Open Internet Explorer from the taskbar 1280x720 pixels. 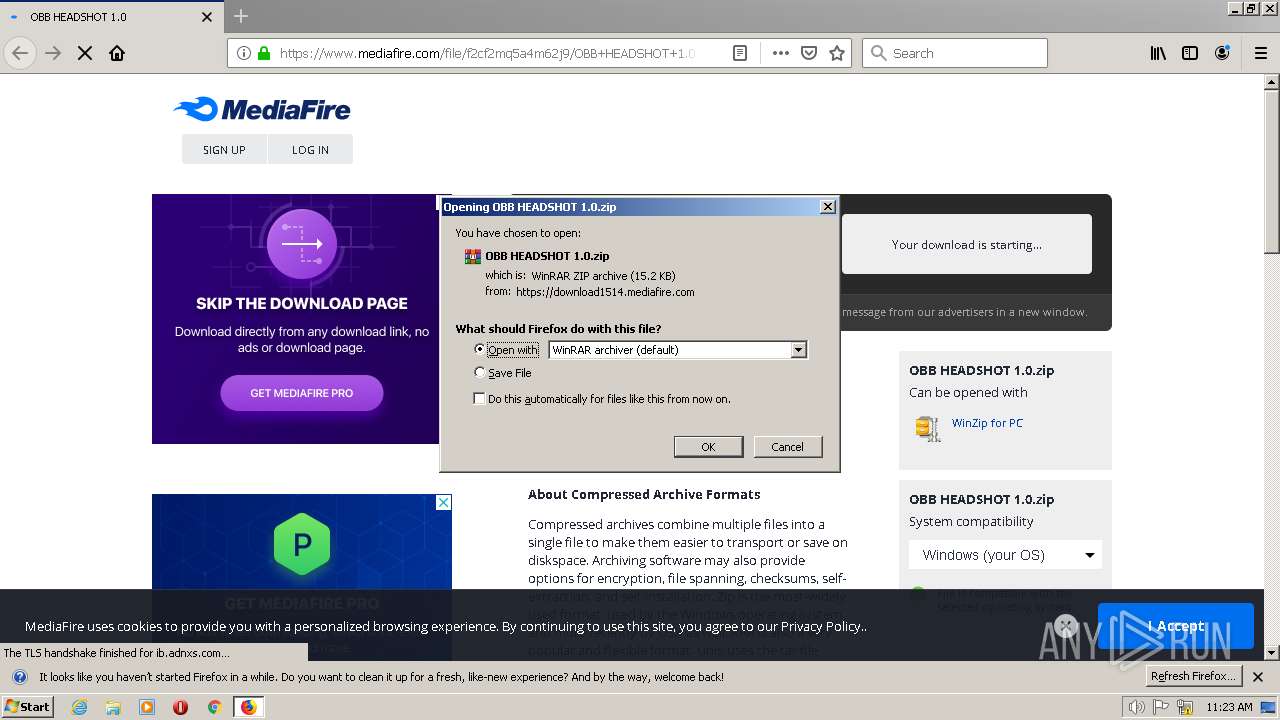tap(80, 707)
